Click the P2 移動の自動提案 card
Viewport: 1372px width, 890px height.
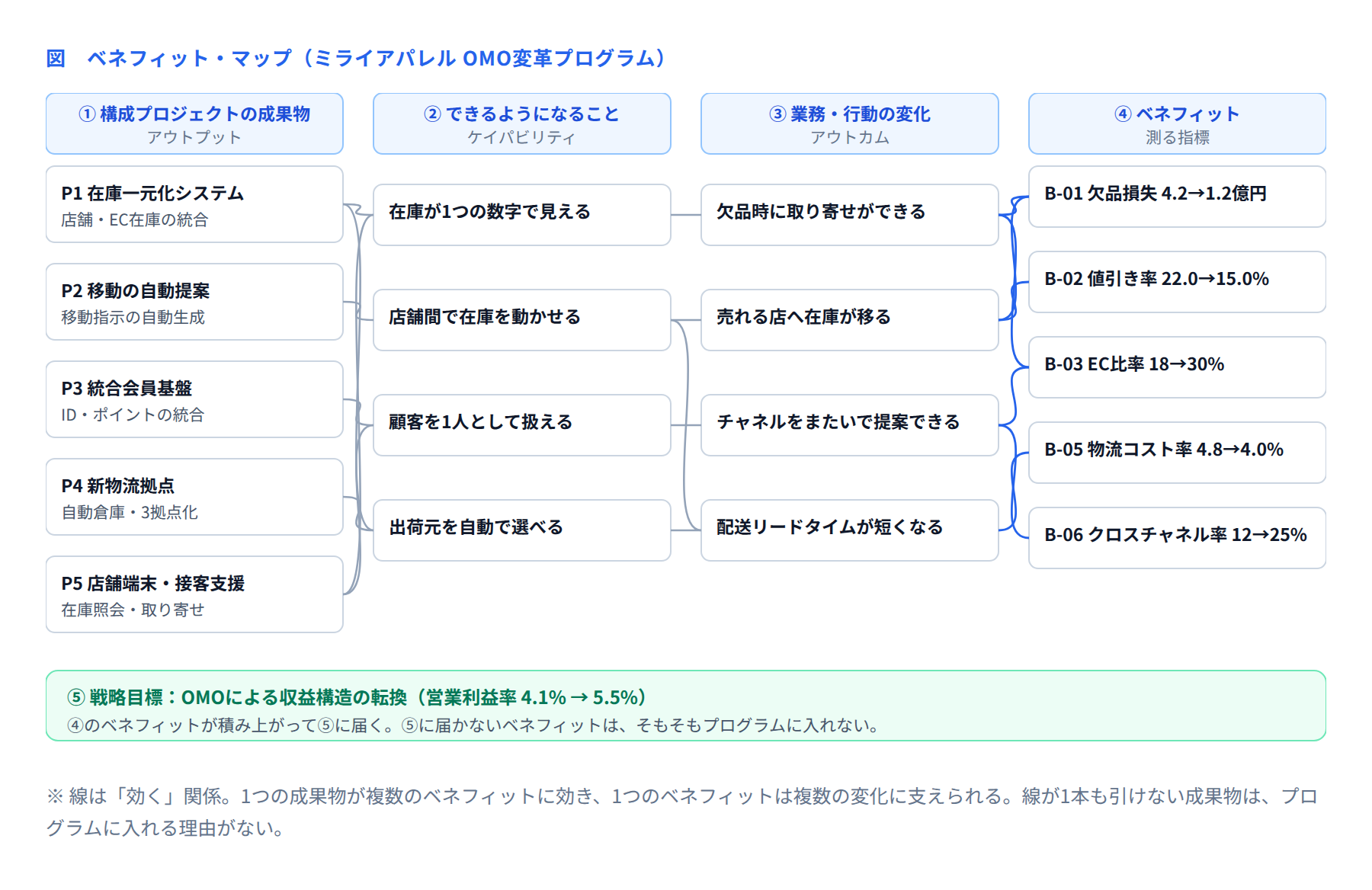194,302
